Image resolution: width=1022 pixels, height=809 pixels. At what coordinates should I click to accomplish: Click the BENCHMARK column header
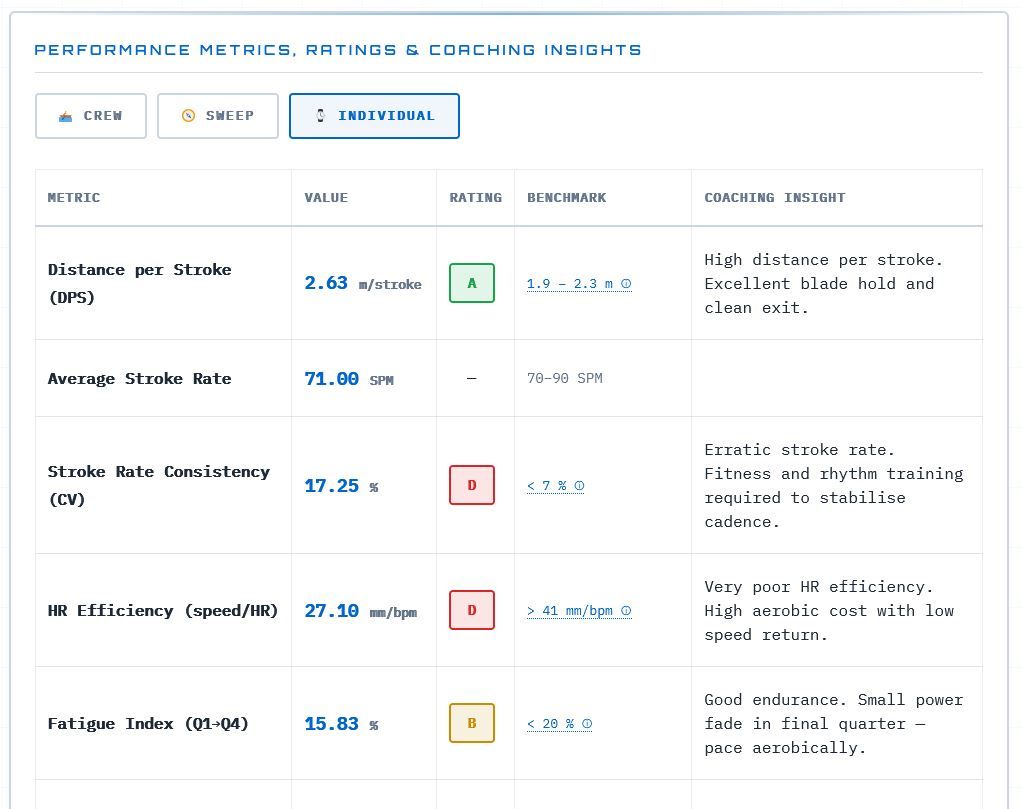pyautogui.click(x=566, y=198)
